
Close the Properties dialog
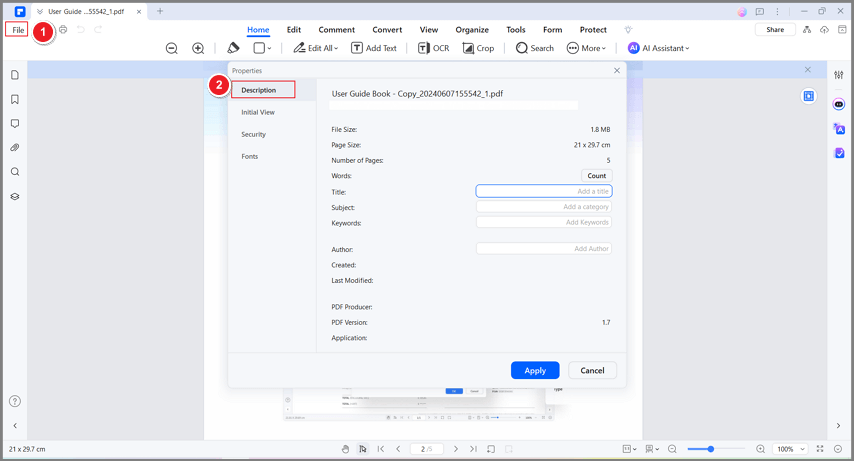pyautogui.click(x=617, y=70)
